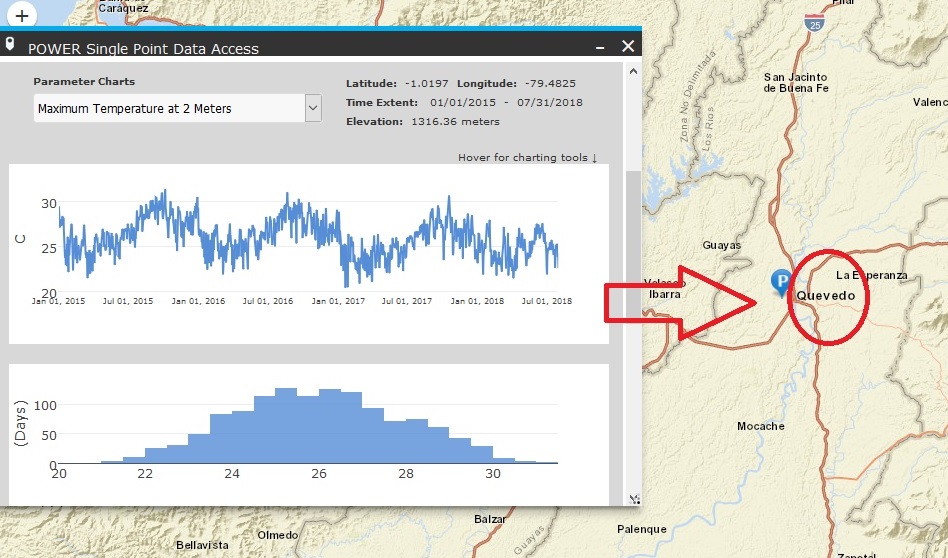Click the map zoom in plus button
This screenshot has width=948, height=558.
click(x=21, y=15)
